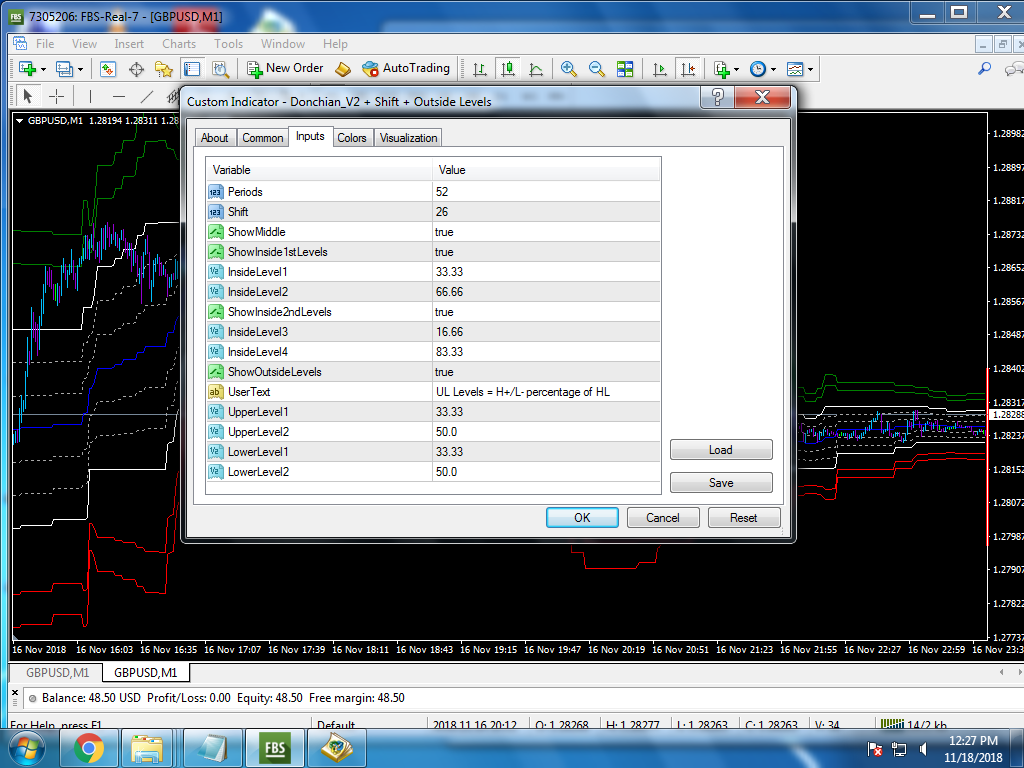Image resolution: width=1024 pixels, height=768 pixels.
Task: Select the horizontal line drawing tool
Action: 118,97
